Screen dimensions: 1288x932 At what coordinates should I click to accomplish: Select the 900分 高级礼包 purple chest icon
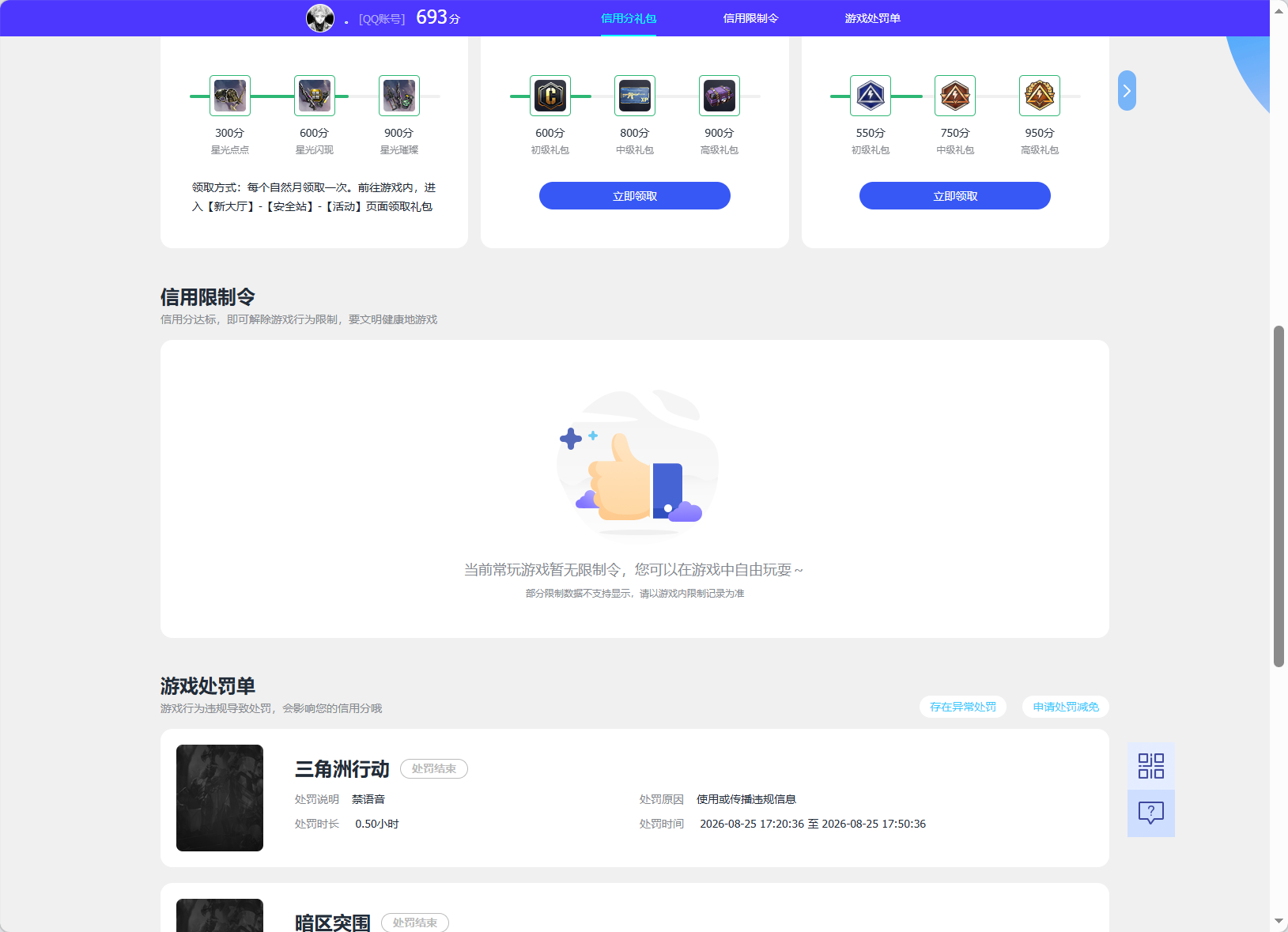[720, 96]
